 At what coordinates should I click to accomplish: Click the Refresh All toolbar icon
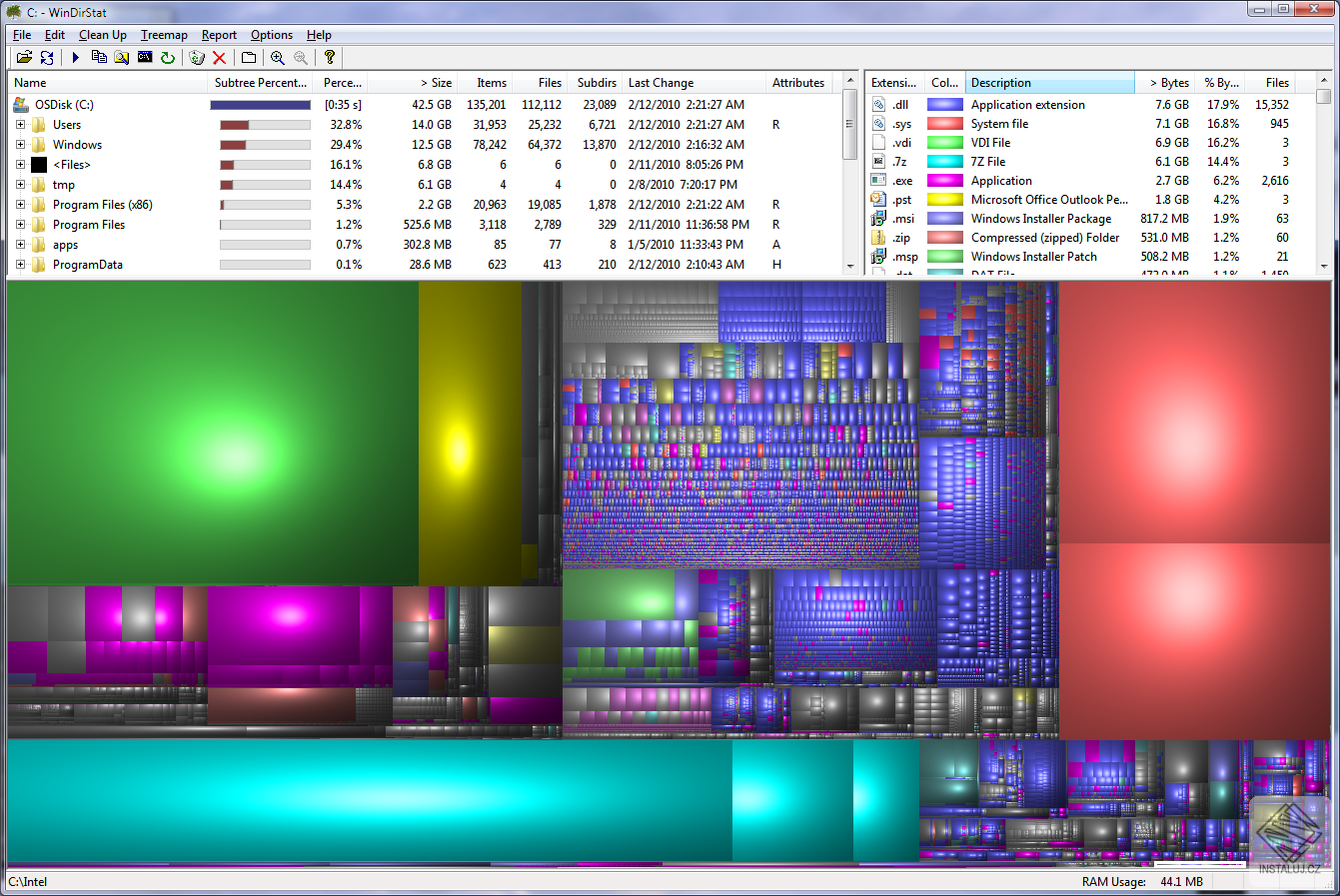coord(47,58)
